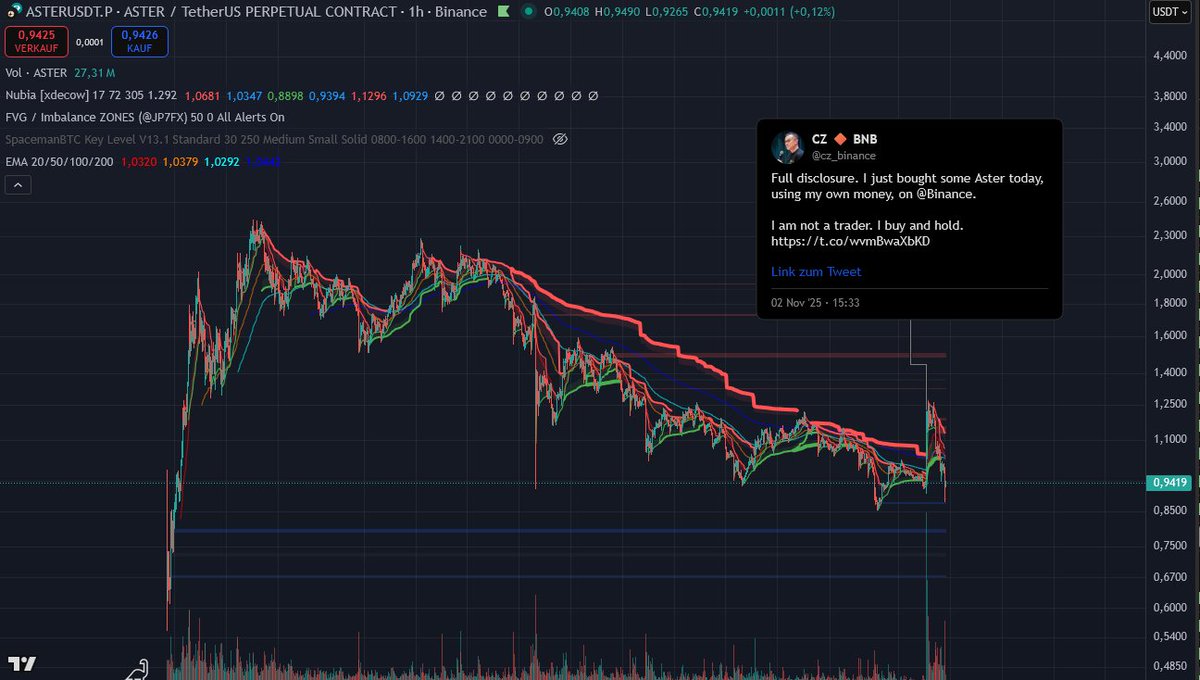1200x680 pixels.
Task: Click volume value 27,31 M
Action: click(94, 73)
